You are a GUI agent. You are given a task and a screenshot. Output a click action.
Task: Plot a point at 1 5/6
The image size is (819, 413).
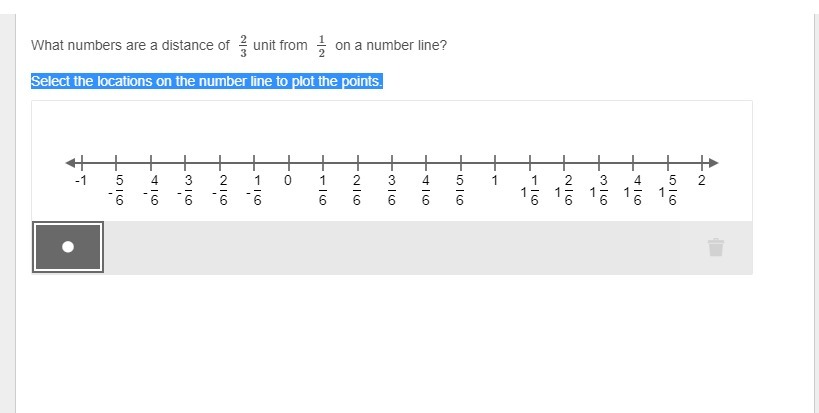668,163
